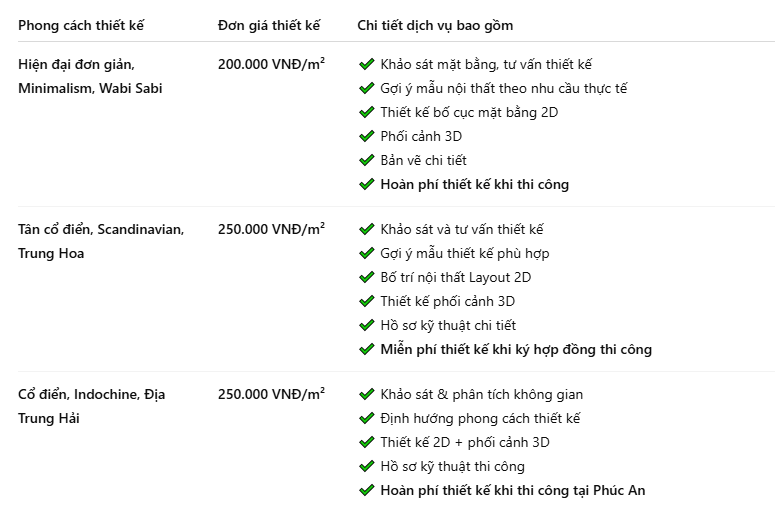This screenshot has height=508, width=775.
Task: Click checkmark next to Khảo sát & phân tích không gian
Action: tap(366, 395)
